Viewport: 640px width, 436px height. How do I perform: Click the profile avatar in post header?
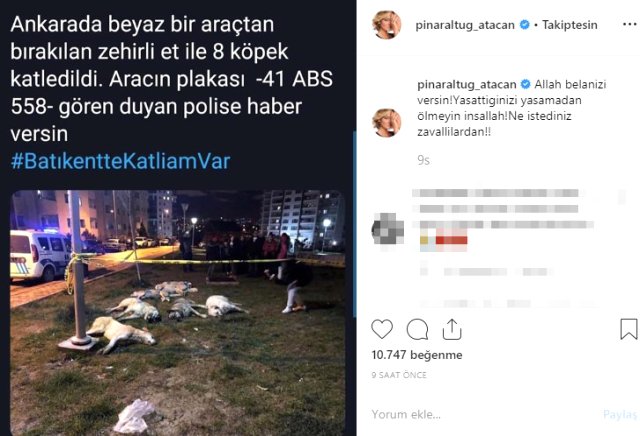click(x=387, y=24)
